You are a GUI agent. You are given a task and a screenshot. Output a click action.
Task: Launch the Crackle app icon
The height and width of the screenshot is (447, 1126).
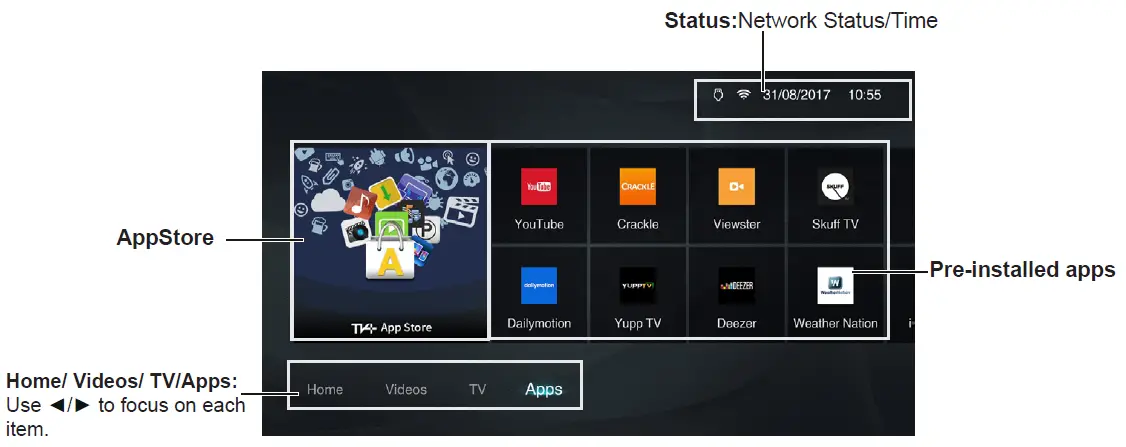638,186
